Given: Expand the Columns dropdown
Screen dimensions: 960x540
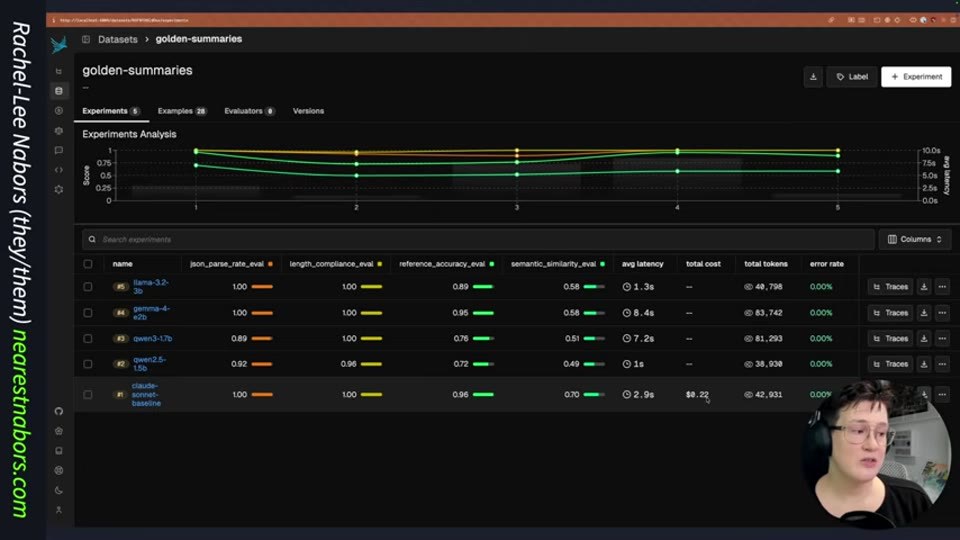Looking at the screenshot, I should coord(915,239).
